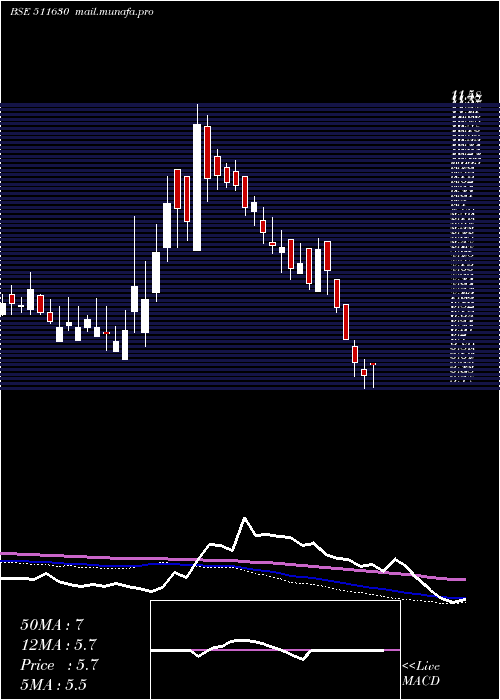
Task: Click the 'Price : 5.7' value
Action: (59, 665)
